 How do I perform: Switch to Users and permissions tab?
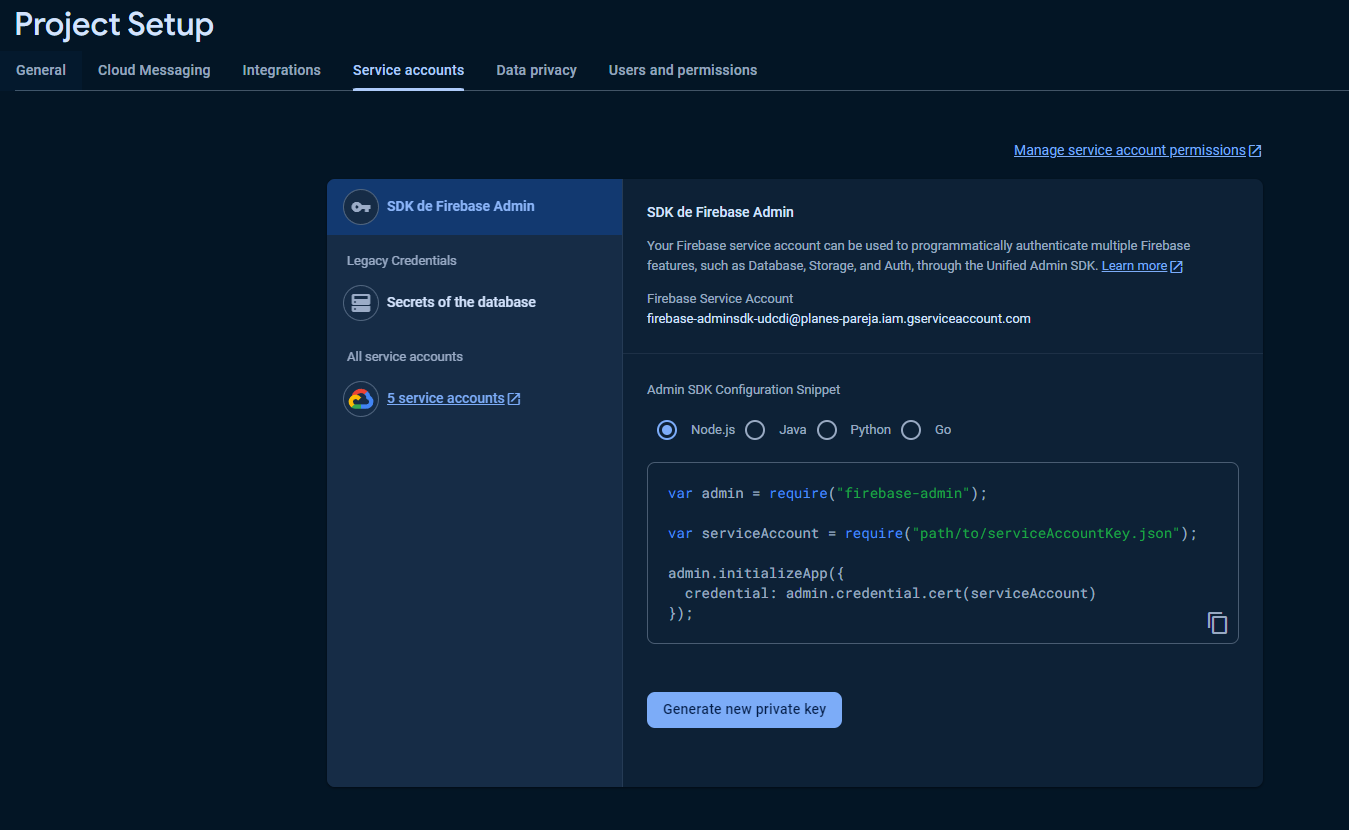pyautogui.click(x=683, y=70)
